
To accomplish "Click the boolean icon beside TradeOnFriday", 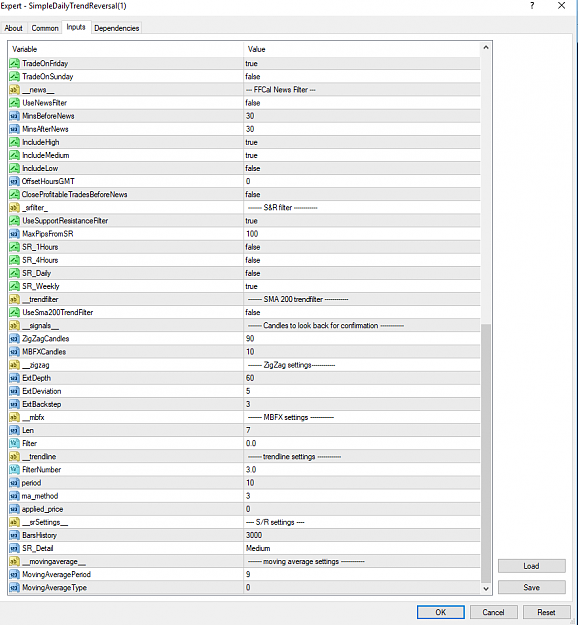I will tap(14, 63).
